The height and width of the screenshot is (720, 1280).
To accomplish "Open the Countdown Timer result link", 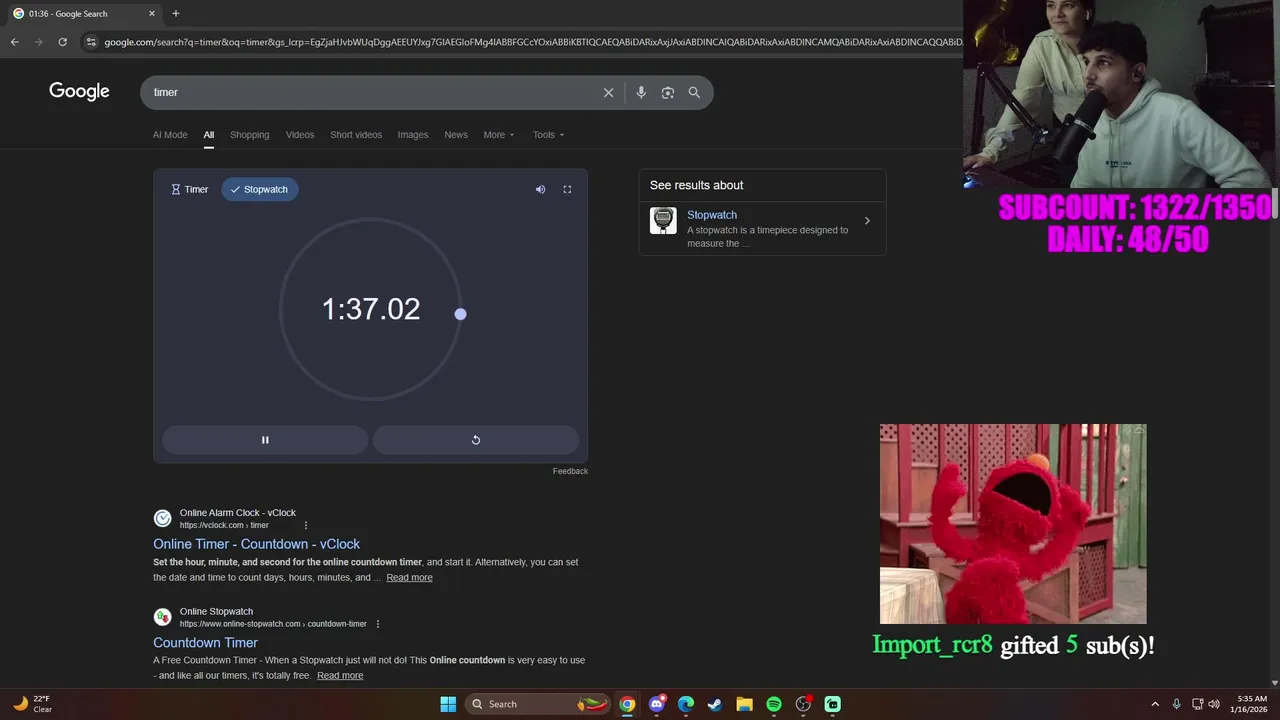I will coord(205,643).
